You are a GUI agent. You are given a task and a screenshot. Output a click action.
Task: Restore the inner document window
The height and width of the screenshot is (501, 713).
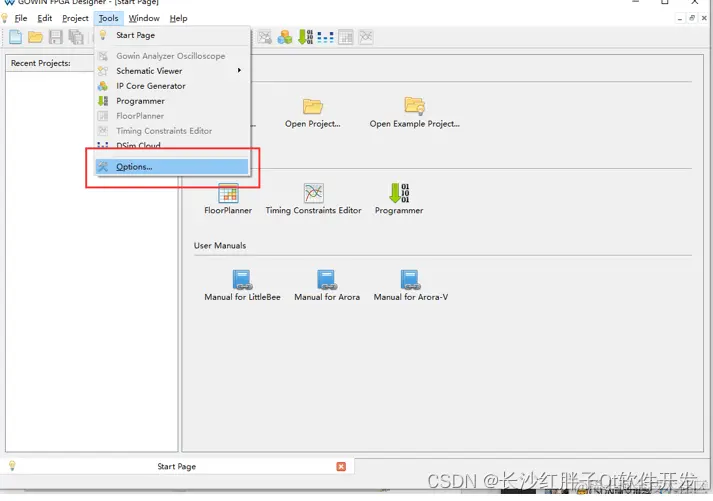(x=692, y=18)
